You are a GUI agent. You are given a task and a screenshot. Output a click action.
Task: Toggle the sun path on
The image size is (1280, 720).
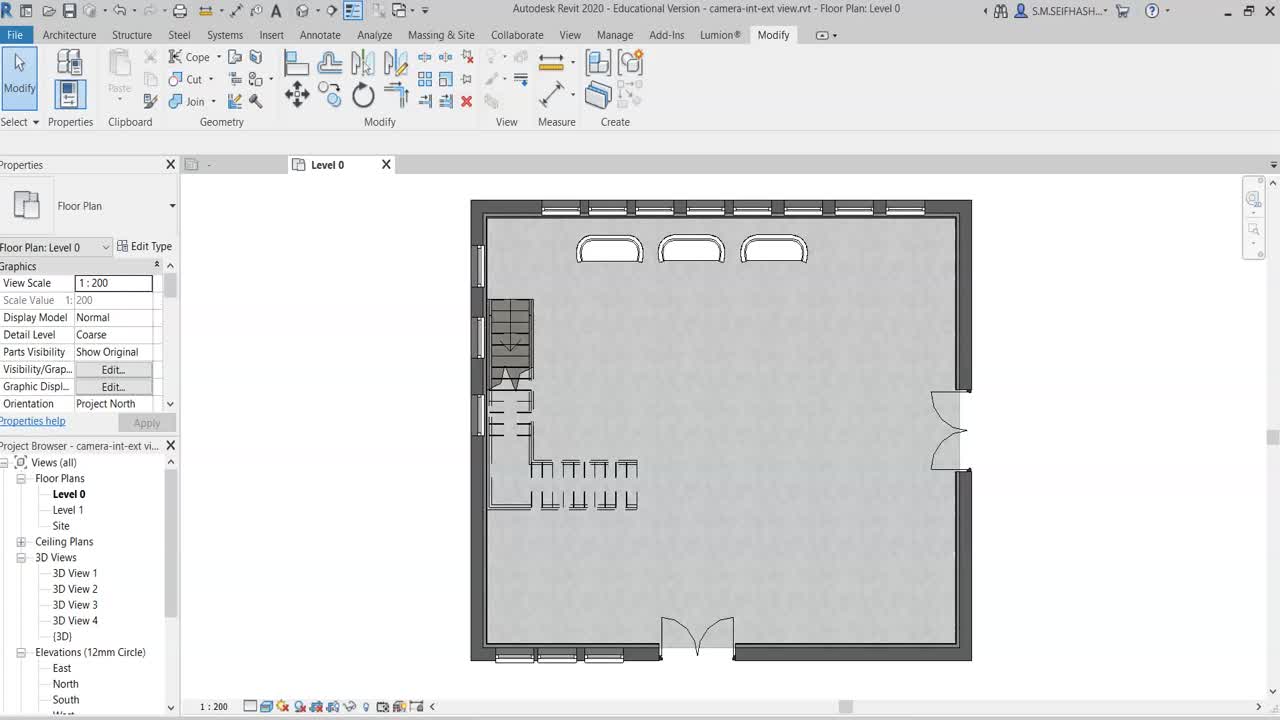[280, 707]
